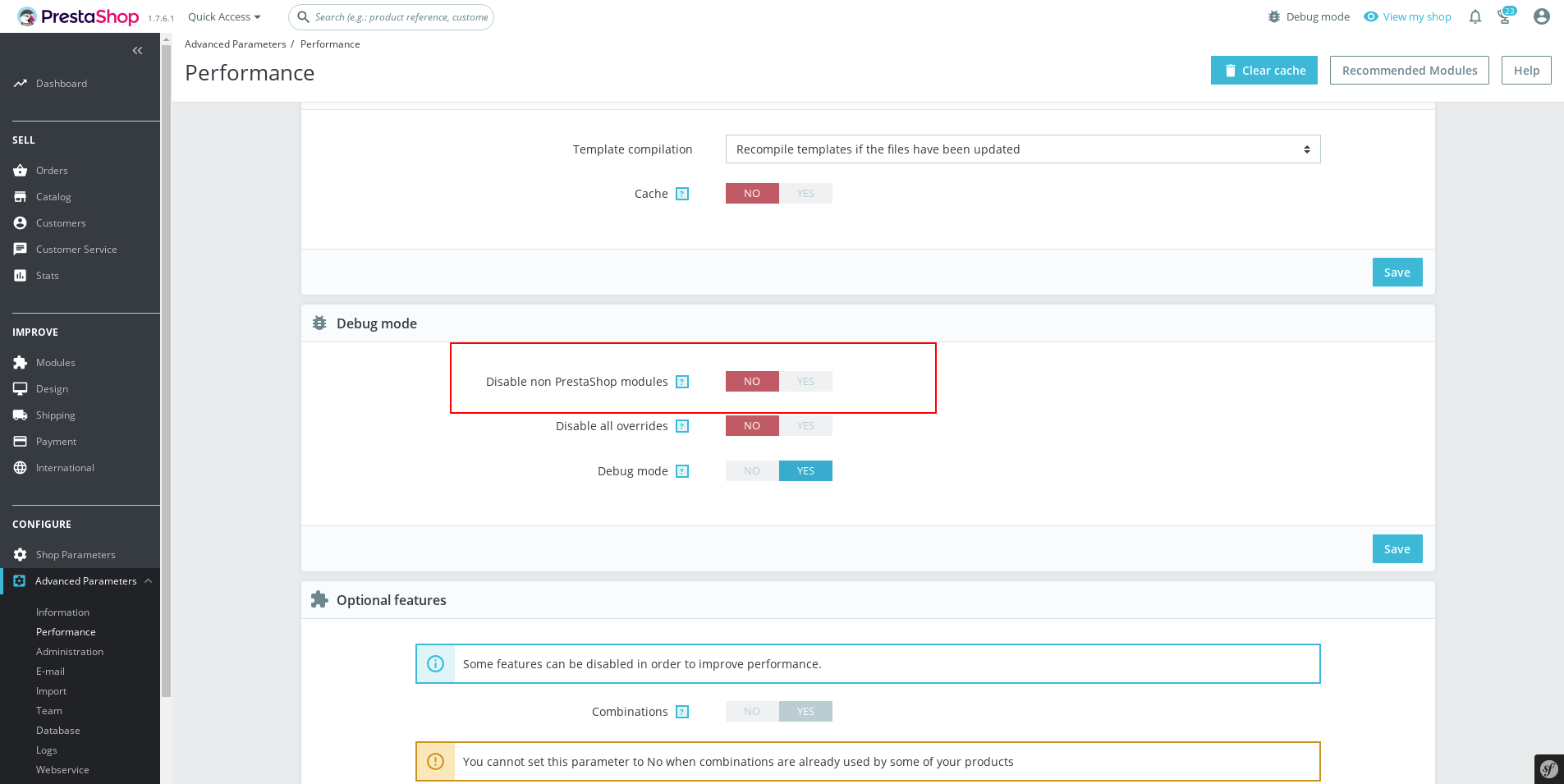The height and width of the screenshot is (784, 1564).
Task: Open the Template compilation dropdown
Action: (1021, 149)
